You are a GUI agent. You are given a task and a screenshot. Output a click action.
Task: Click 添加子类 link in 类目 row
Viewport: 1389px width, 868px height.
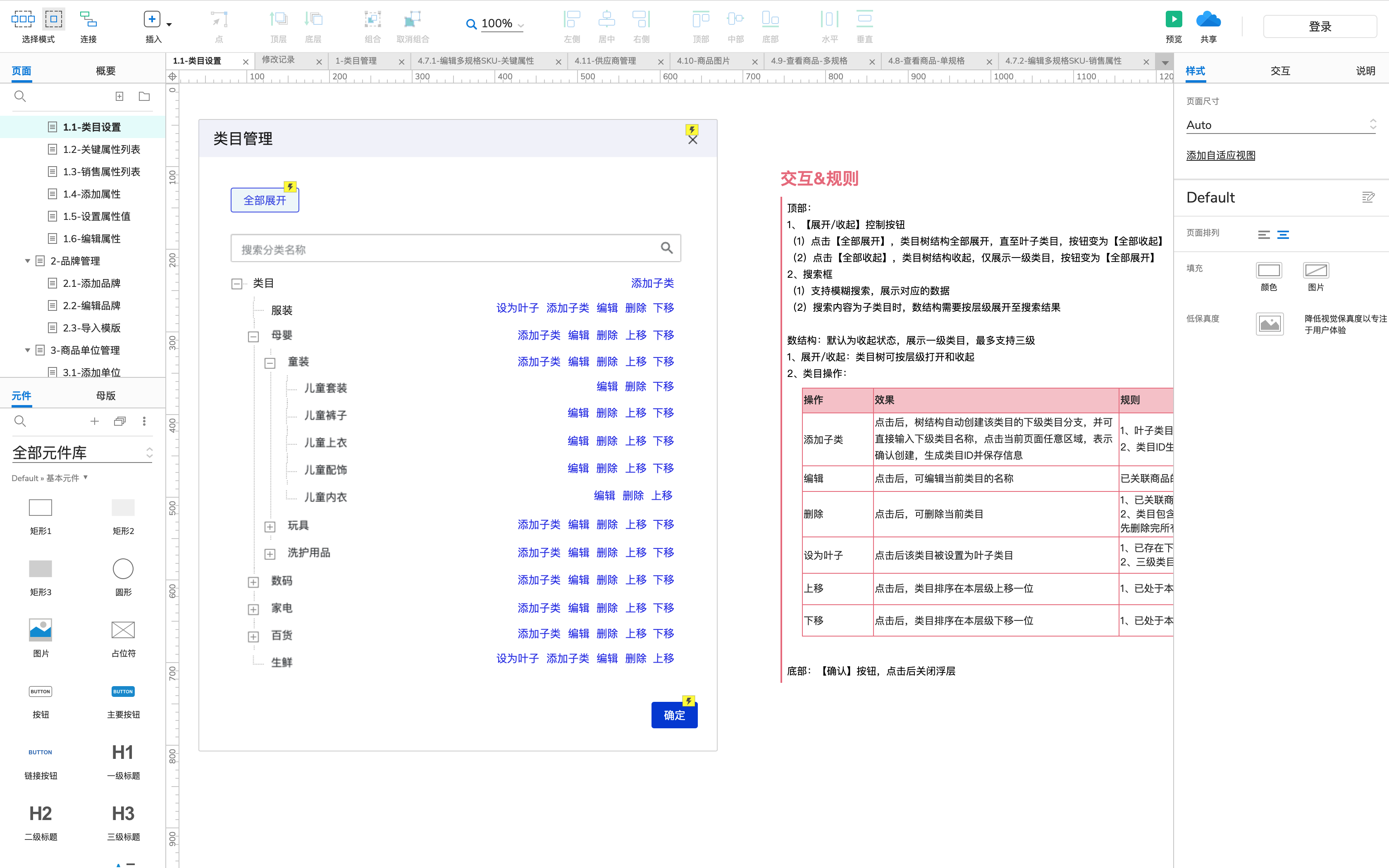652,283
